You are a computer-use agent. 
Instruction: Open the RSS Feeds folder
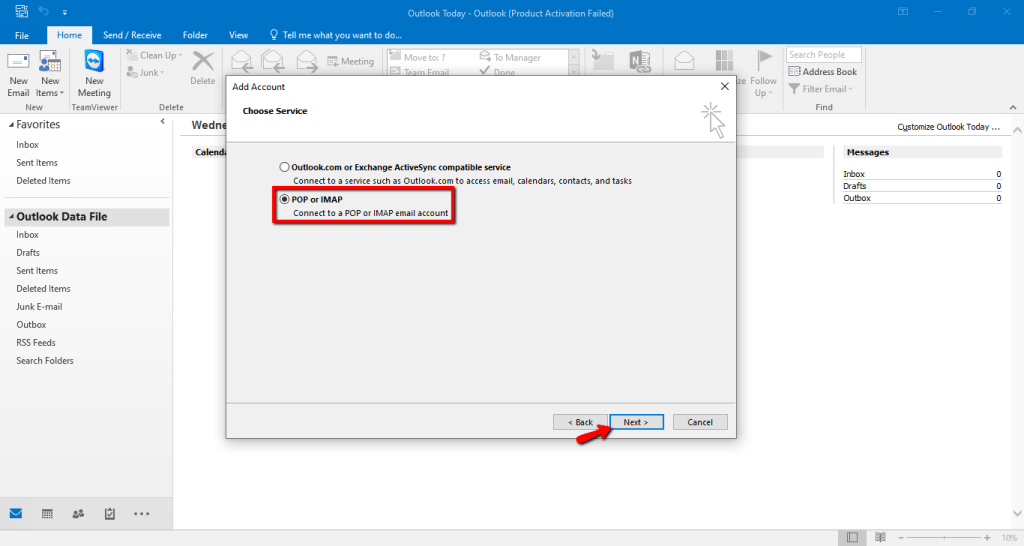coord(36,343)
